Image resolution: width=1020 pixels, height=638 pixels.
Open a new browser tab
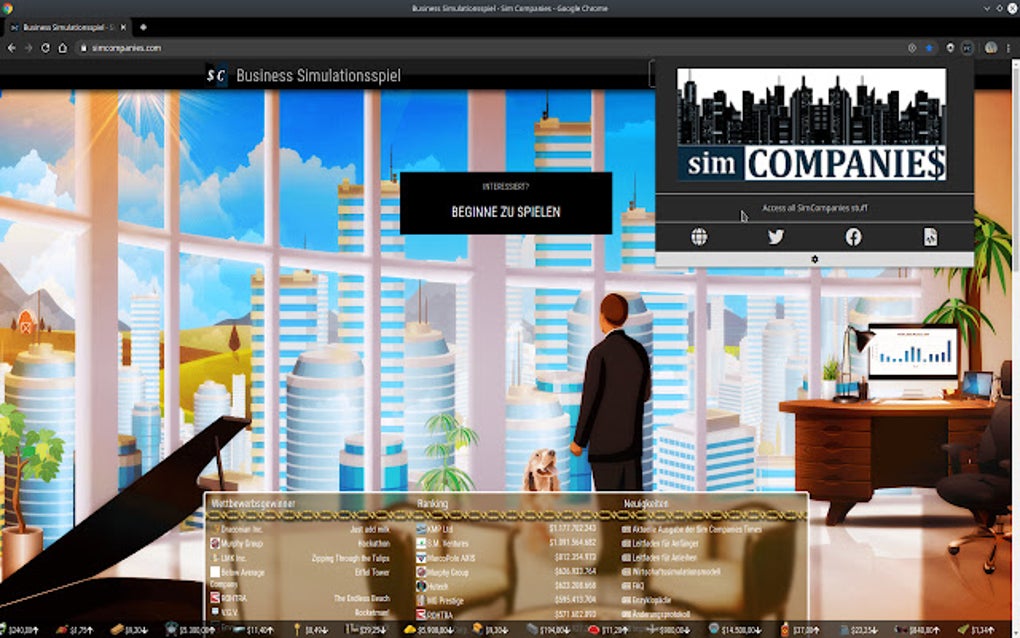143,27
